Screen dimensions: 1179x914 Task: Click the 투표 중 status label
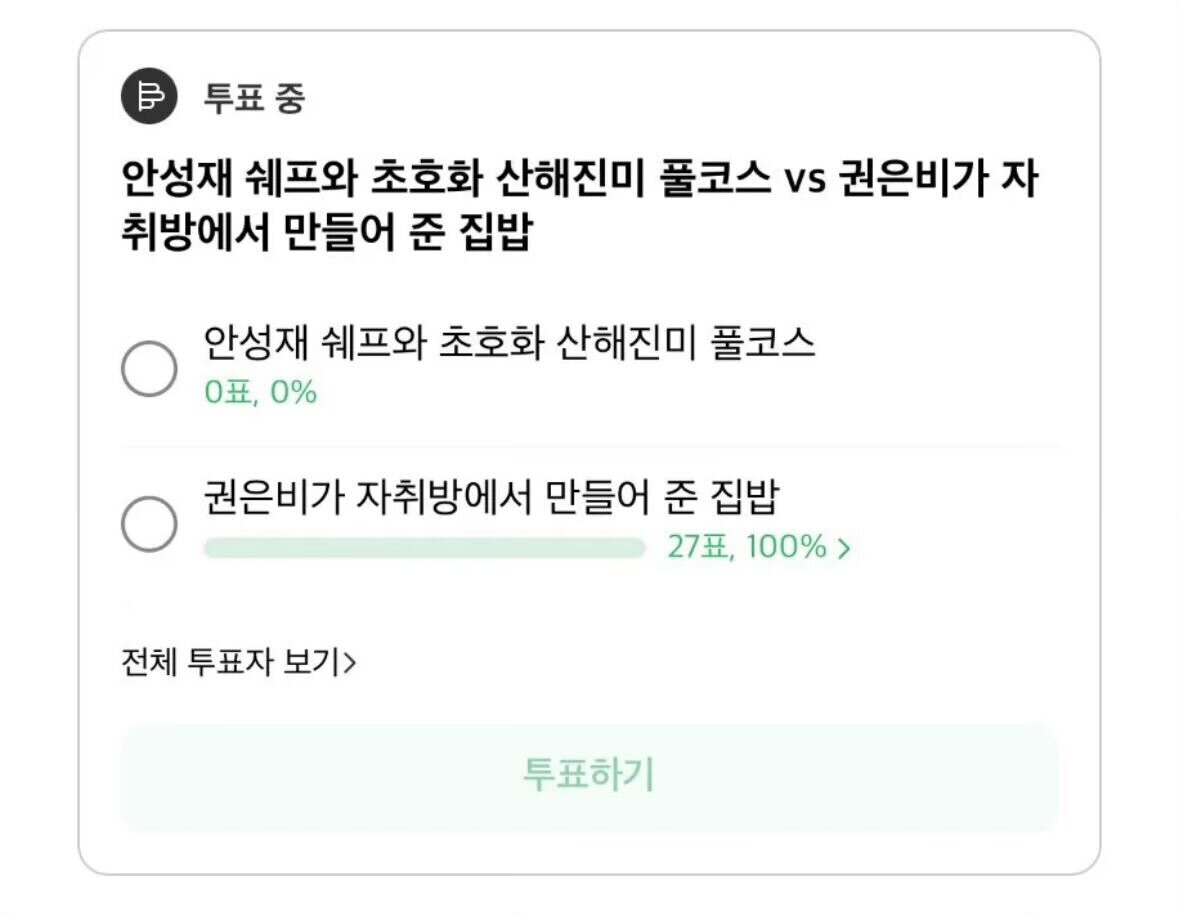click(x=254, y=98)
